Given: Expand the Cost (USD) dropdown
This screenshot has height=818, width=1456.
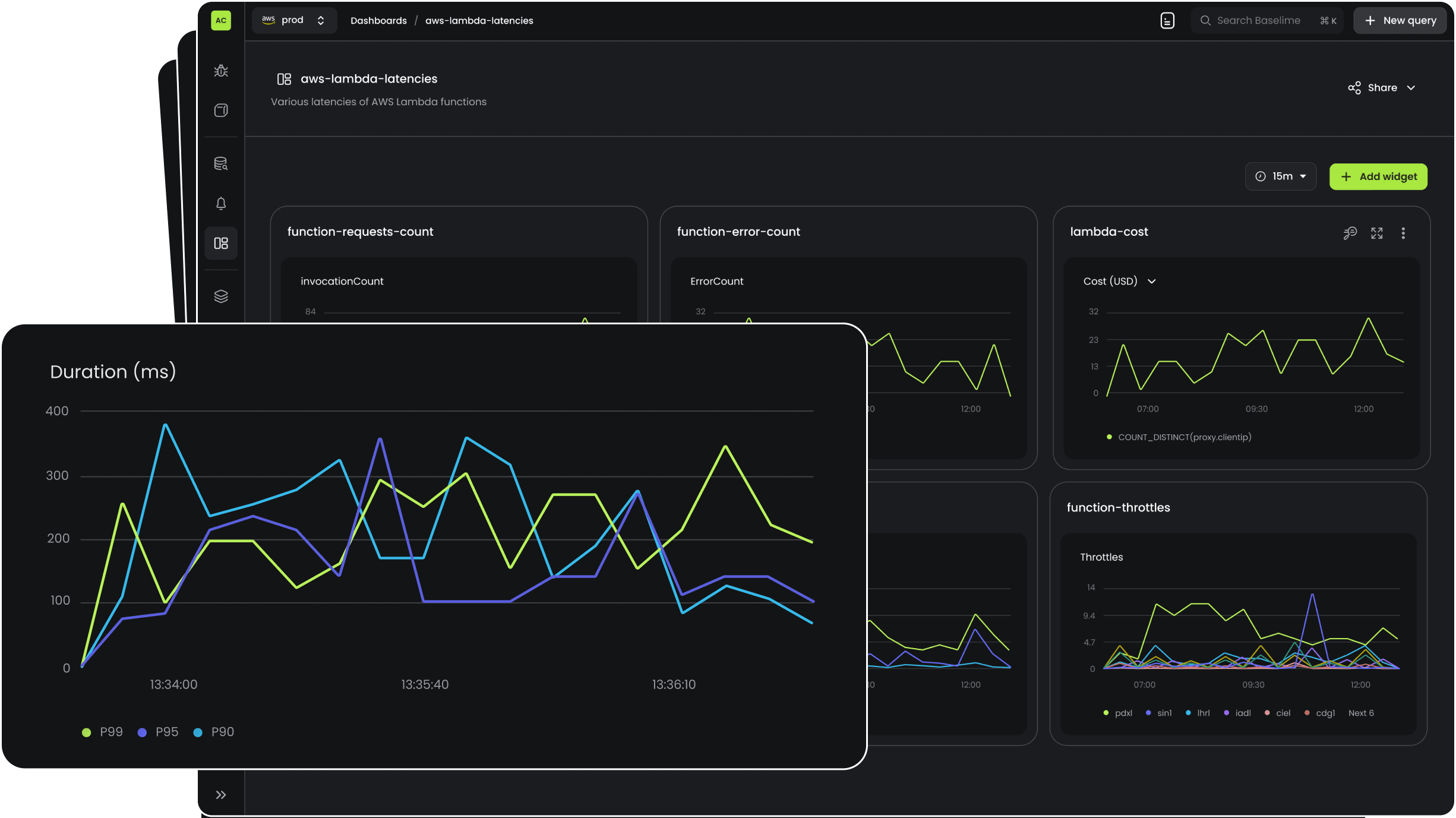Looking at the screenshot, I should pos(1119,281).
